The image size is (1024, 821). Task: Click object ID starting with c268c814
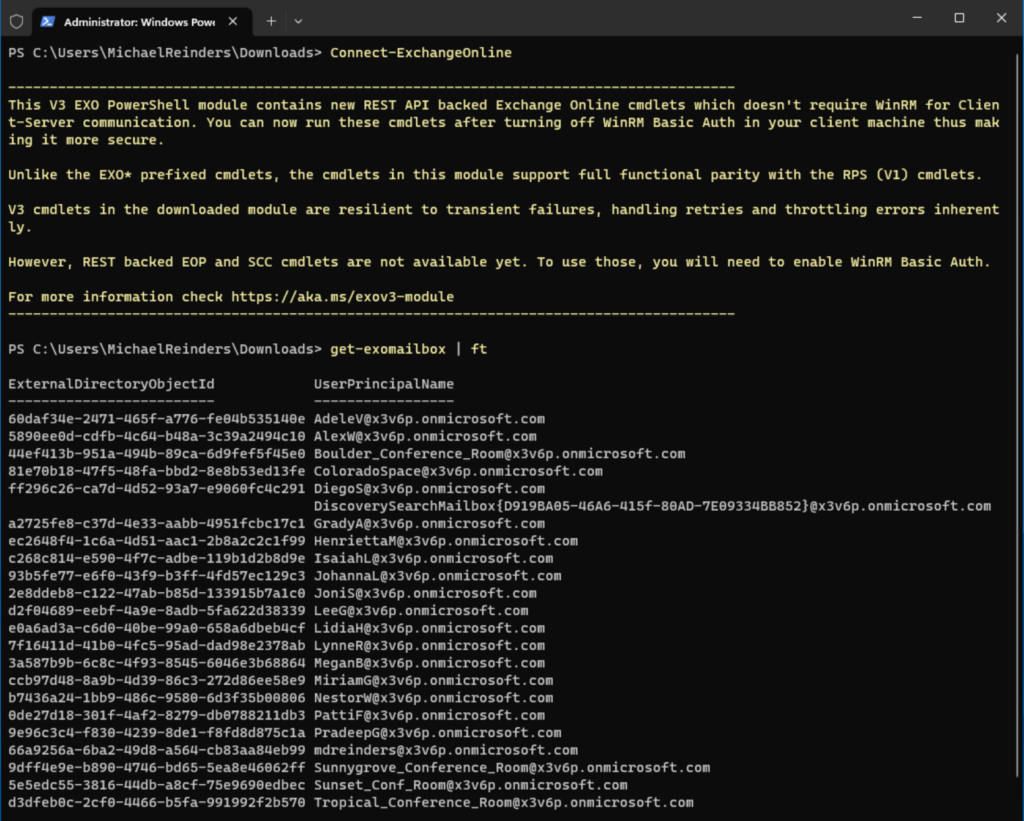tap(157, 558)
